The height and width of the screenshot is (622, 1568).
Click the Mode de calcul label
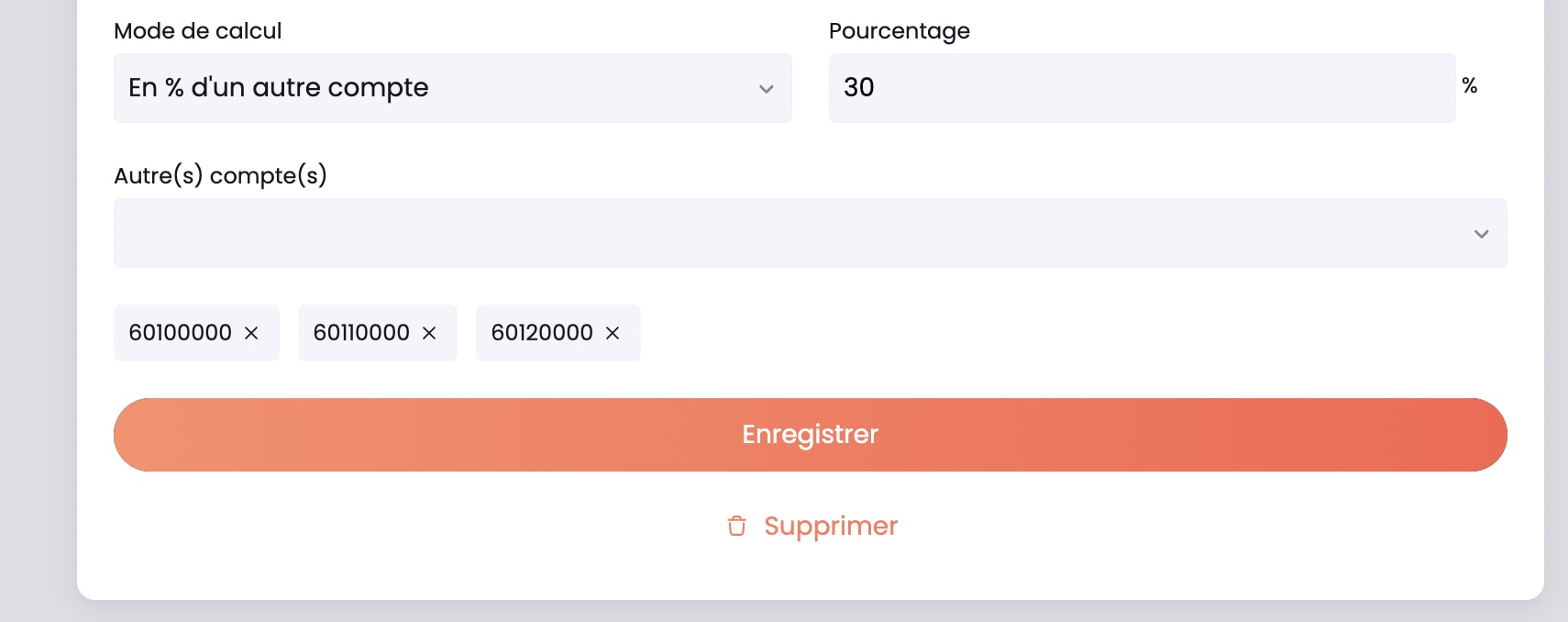pos(197,30)
